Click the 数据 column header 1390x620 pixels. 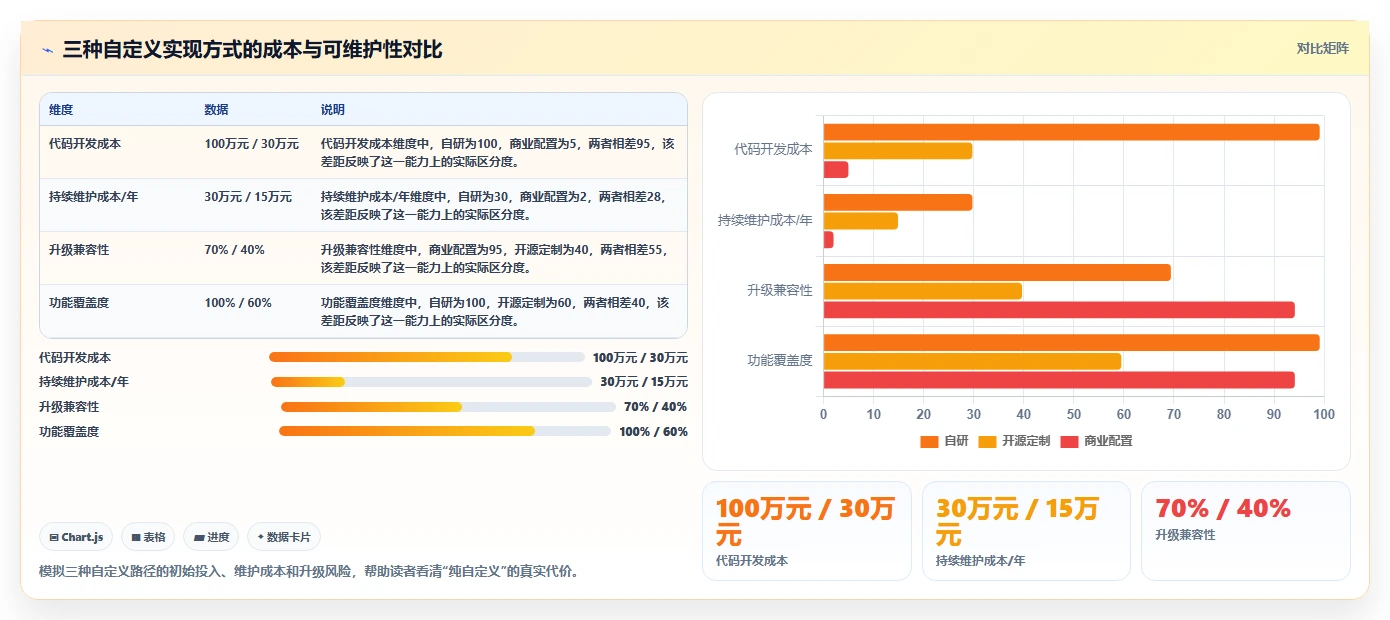pyautogui.click(x=217, y=110)
